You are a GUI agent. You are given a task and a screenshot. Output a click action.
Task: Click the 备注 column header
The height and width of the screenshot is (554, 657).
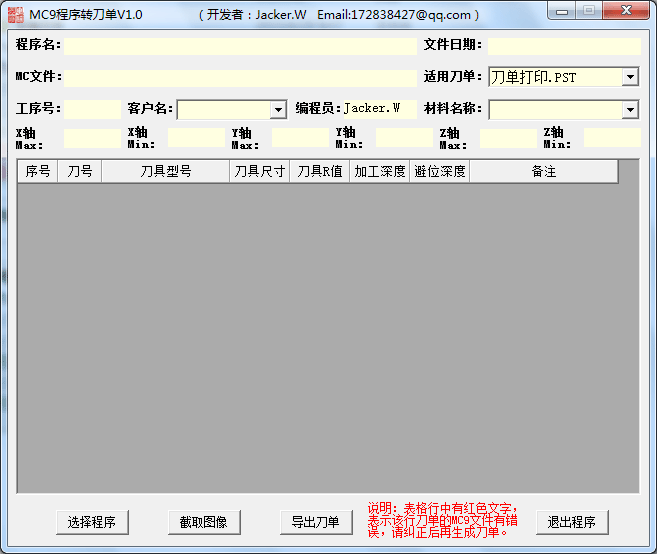(x=544, y=171)
